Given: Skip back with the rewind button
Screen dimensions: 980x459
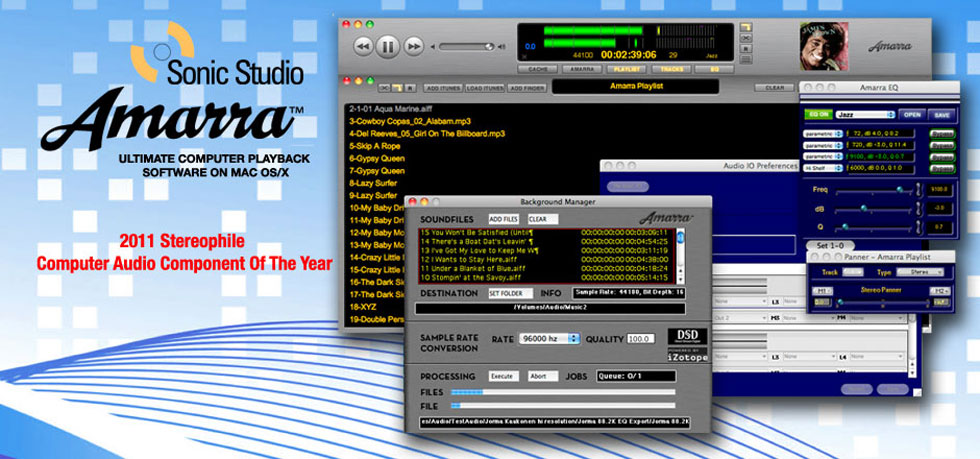Looking at the screenshot, I should [364, 46].
